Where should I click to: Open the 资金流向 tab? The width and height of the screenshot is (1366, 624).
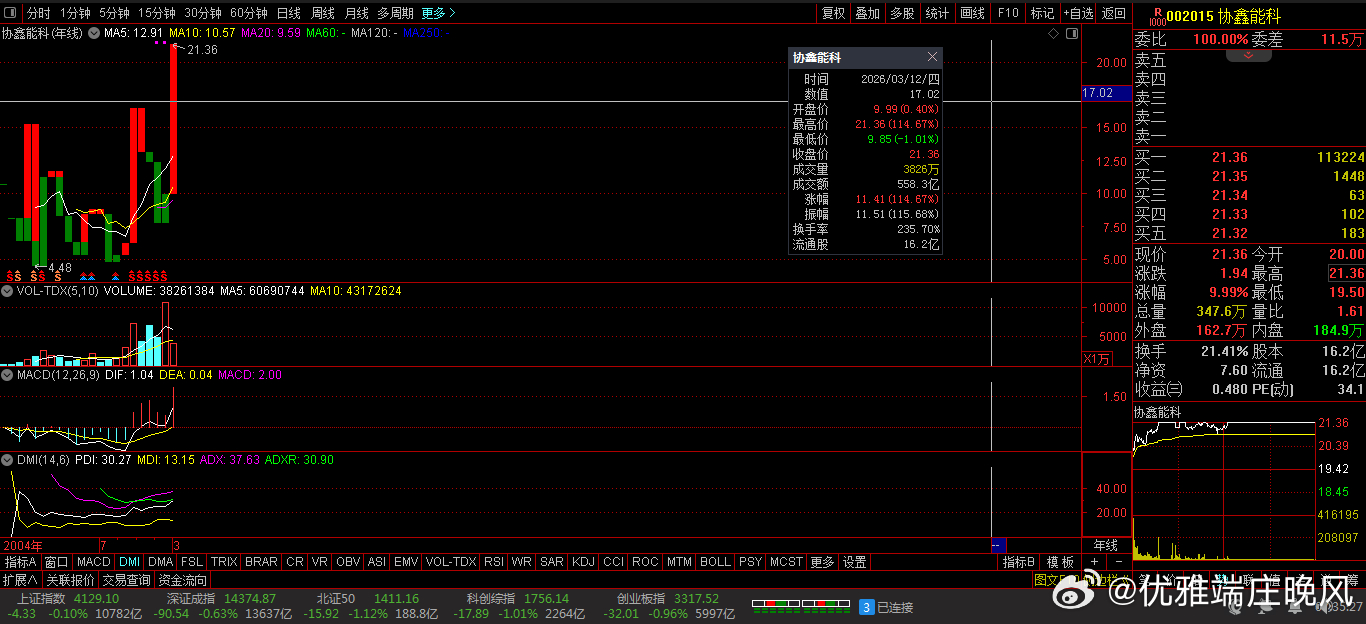(x=183, y=580)
